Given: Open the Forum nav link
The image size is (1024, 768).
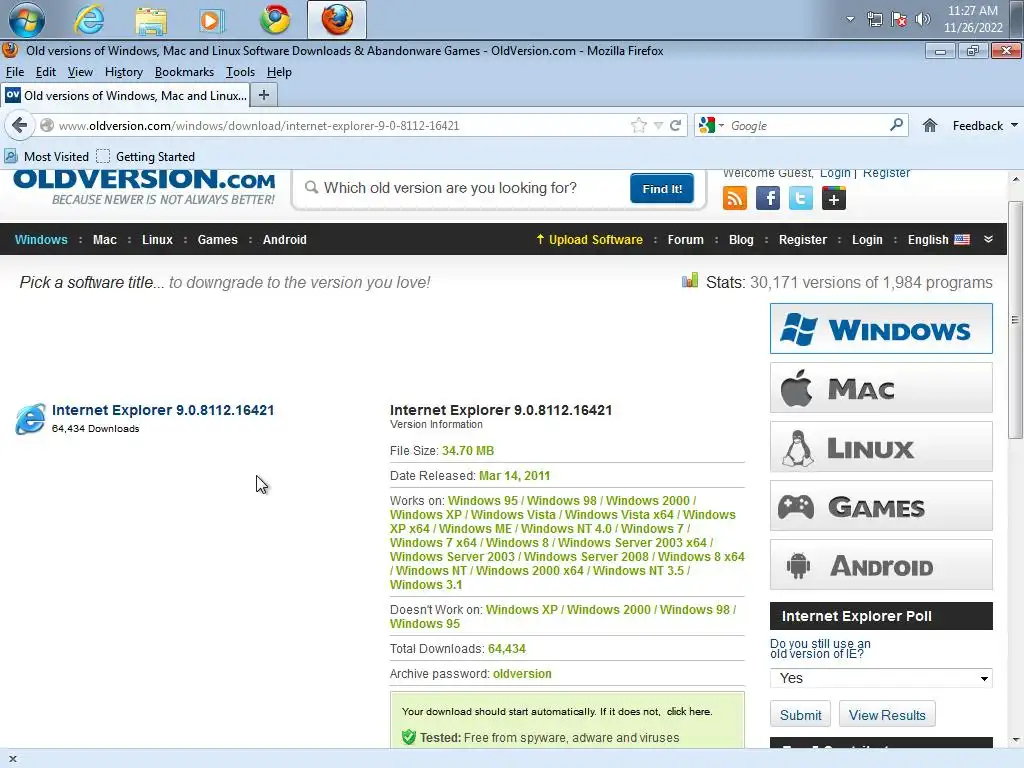Looking at the screenshot, I should 686,240.
